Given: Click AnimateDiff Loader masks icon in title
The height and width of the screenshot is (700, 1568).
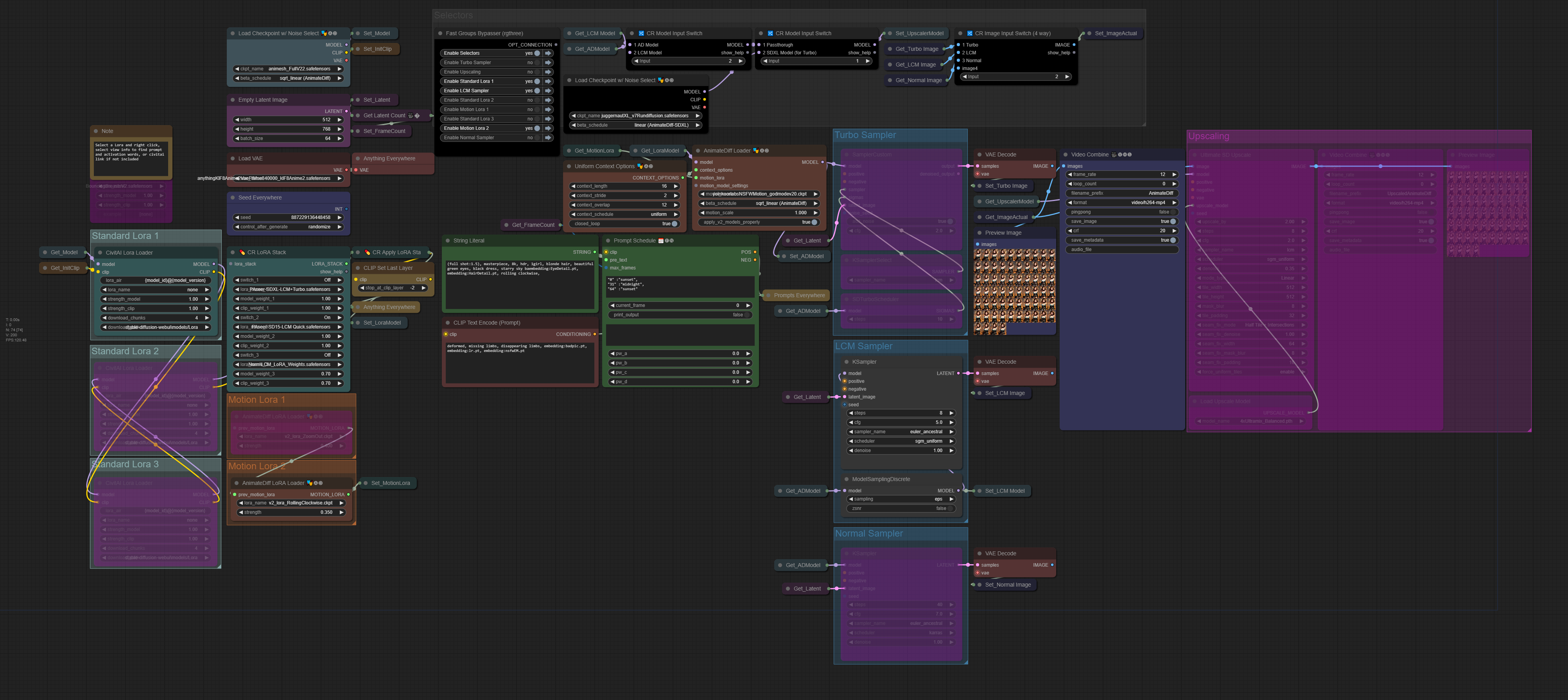Looking at the screenshot, I should (x=755, y=151).
